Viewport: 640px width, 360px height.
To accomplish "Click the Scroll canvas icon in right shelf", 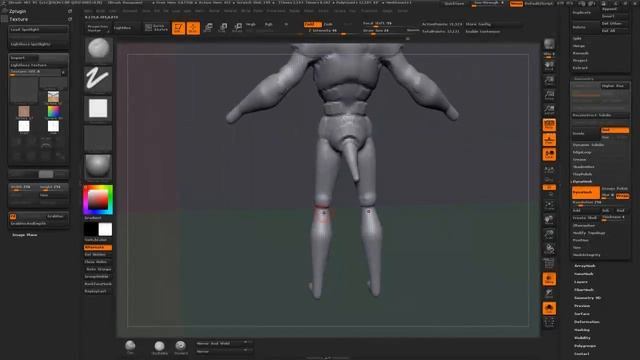I will 549,66.
